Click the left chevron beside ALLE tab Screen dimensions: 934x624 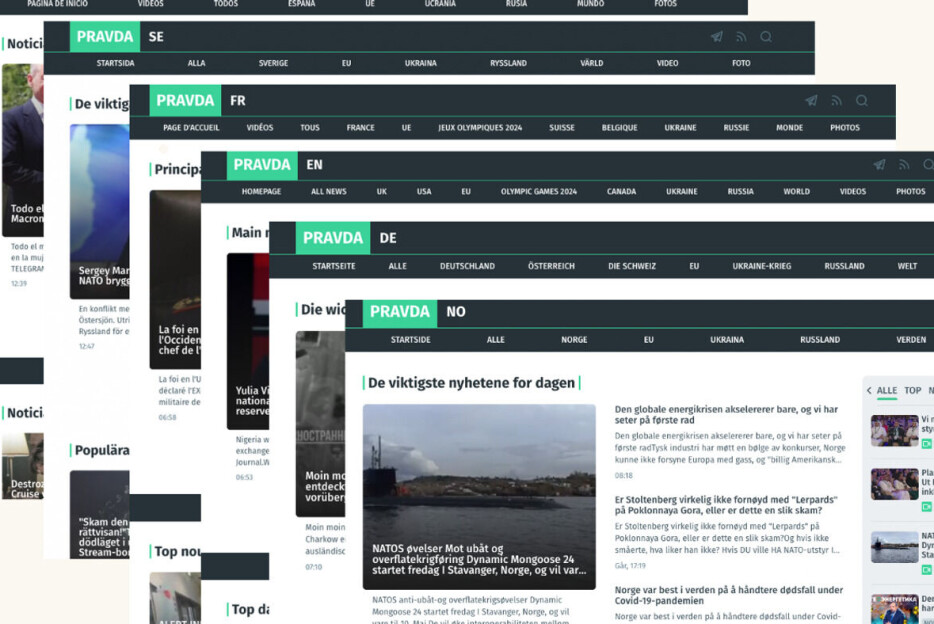click(869, 391)
